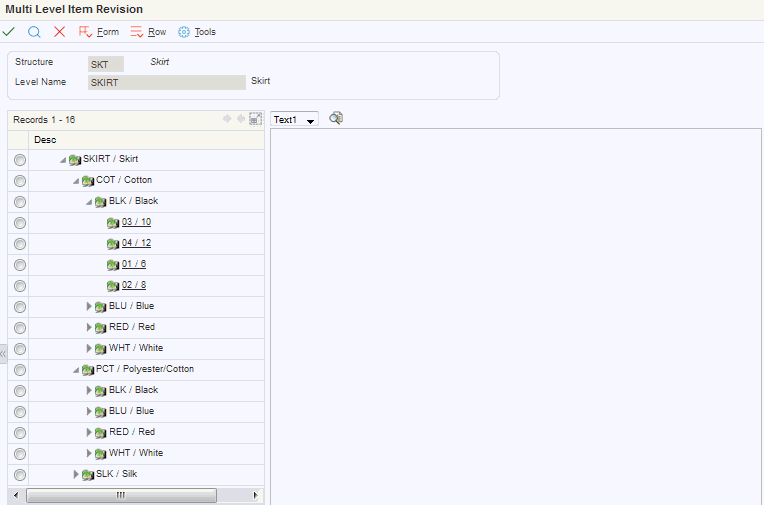
Task: Click the WHT / White icon under Cotton
Action: [100, 349]
